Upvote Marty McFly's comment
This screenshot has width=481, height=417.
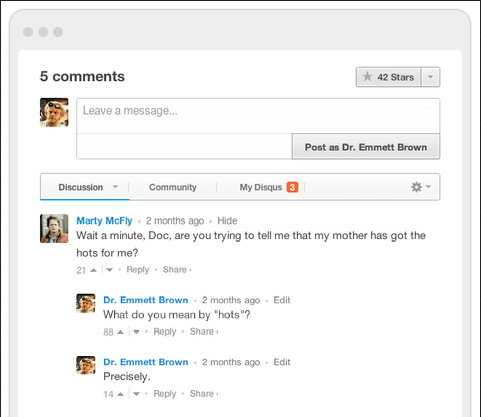click(94, 270)
